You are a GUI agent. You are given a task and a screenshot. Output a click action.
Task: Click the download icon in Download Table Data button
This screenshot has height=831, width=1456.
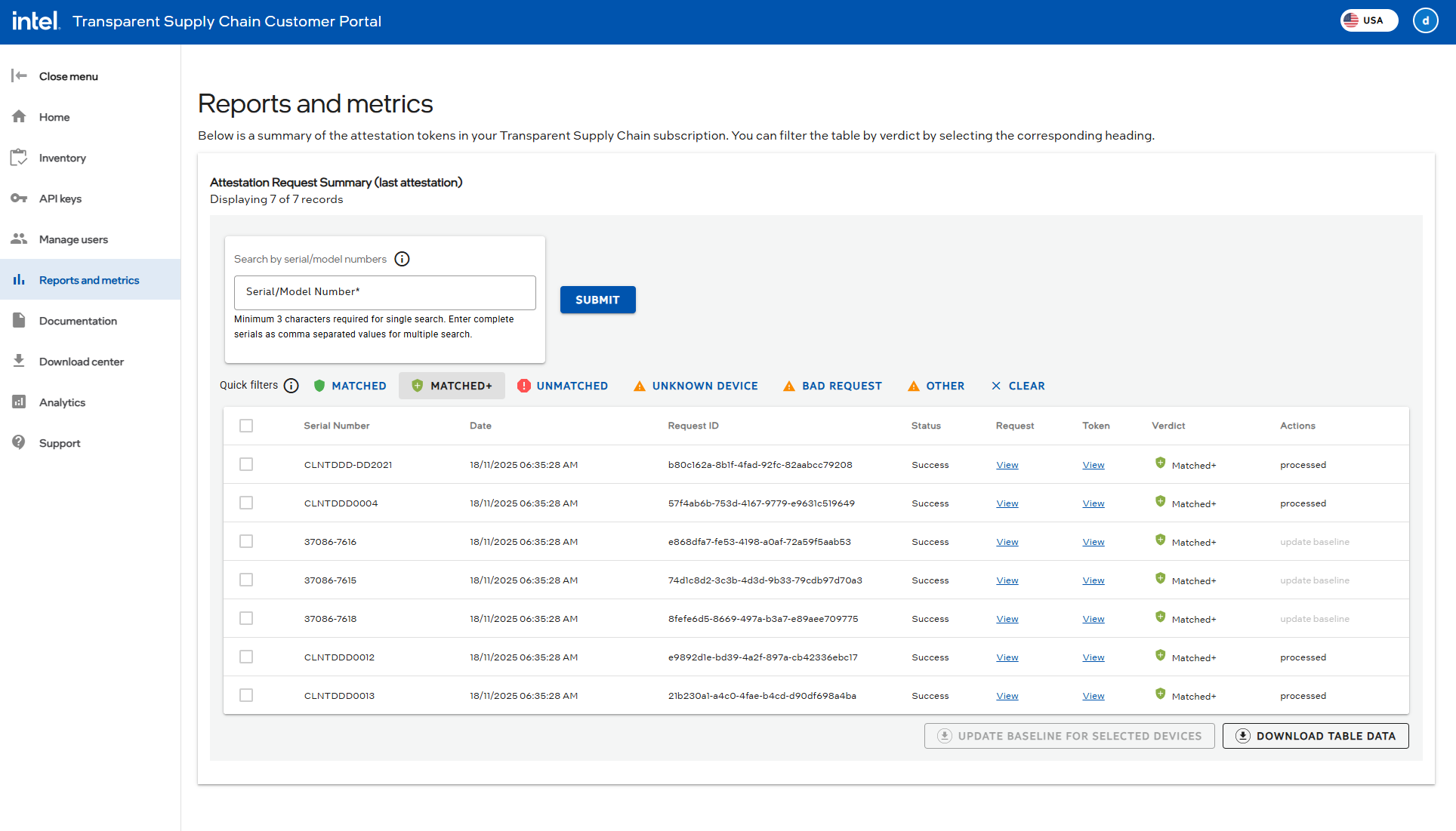[1243, 736]
